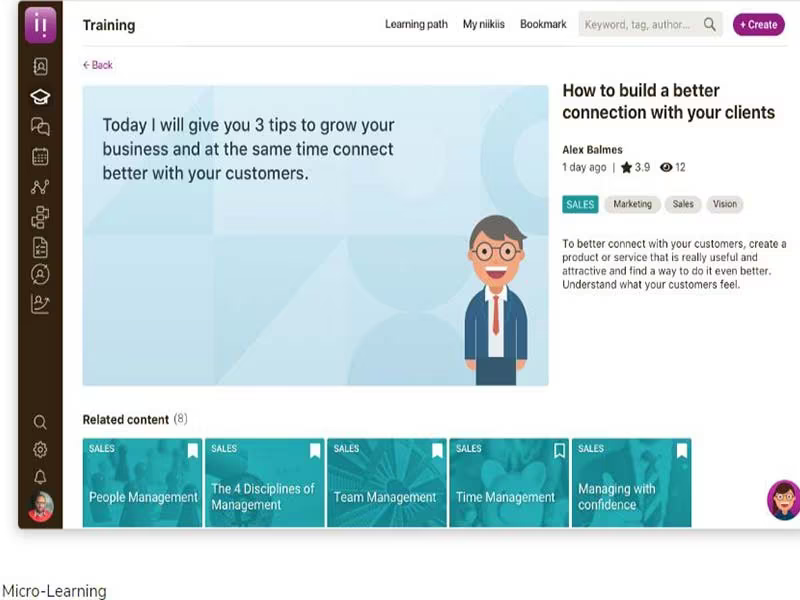Click the Back link

[97, 65]
